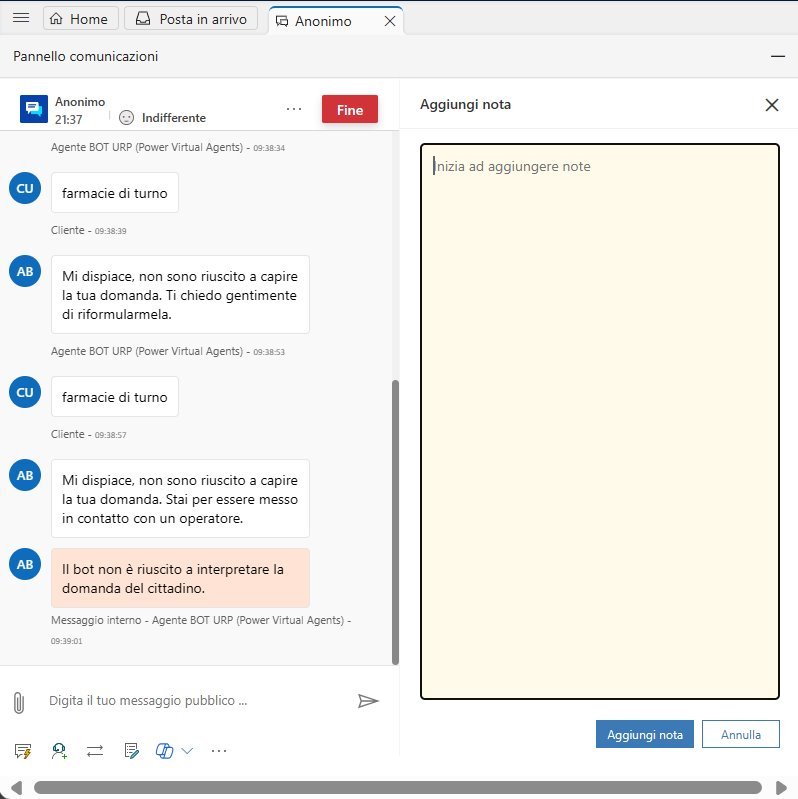Open quick replies icon in the chat toolbar
798x799 pixels.
pos(23,750)
